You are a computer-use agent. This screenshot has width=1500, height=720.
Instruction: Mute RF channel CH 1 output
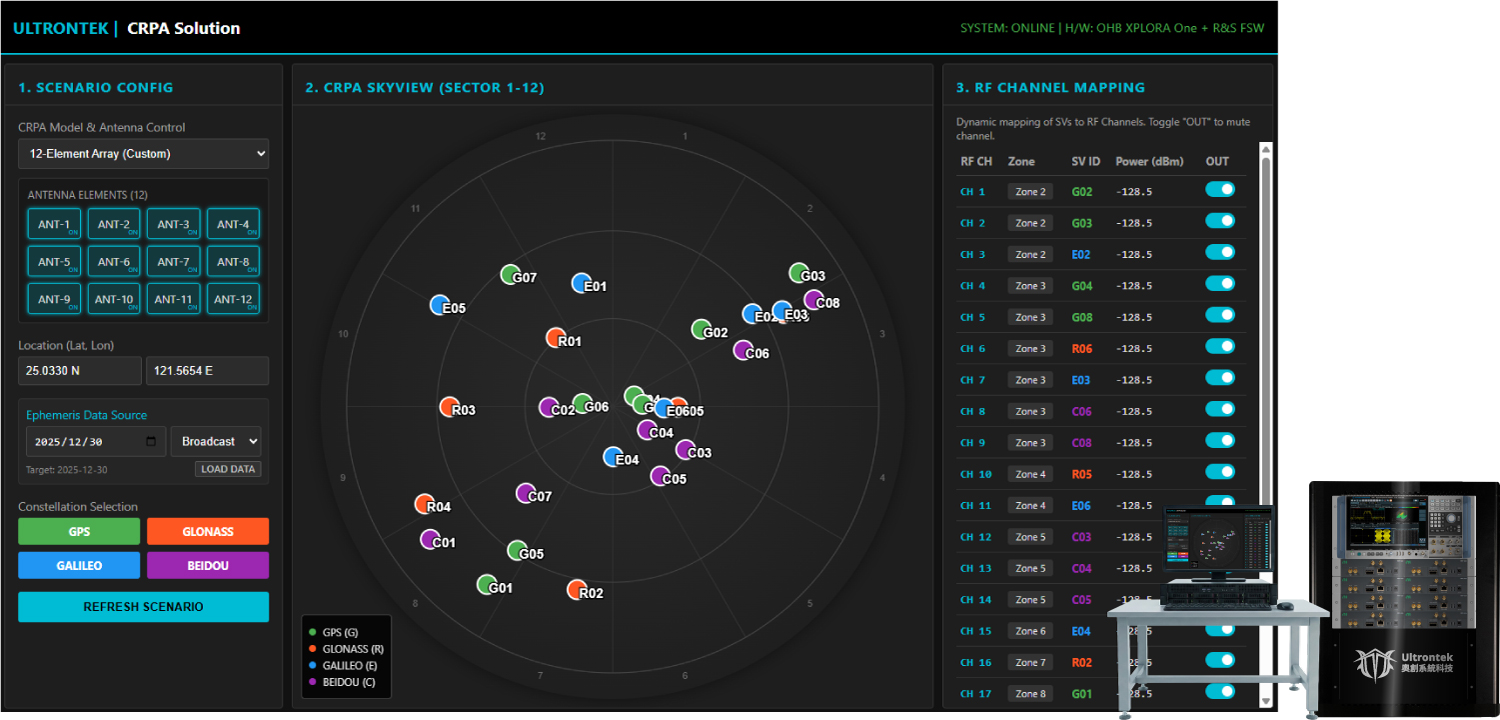point(1220,190)
